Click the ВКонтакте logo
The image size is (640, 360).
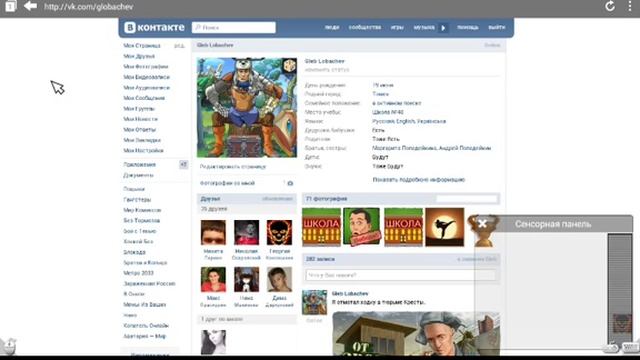tap(154, 27)
